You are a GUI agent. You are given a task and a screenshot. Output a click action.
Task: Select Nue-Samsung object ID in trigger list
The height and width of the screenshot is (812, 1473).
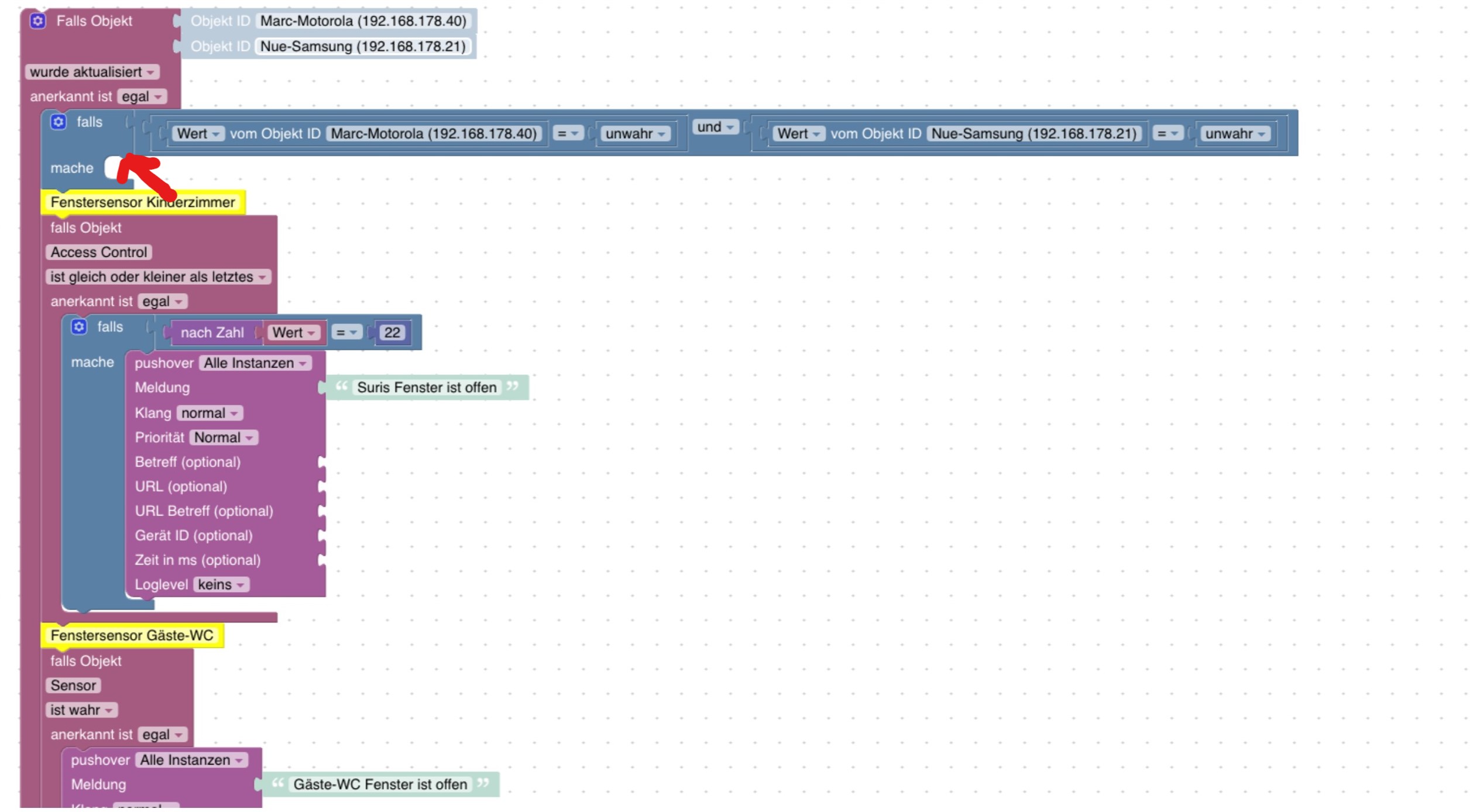pos(363,47)
